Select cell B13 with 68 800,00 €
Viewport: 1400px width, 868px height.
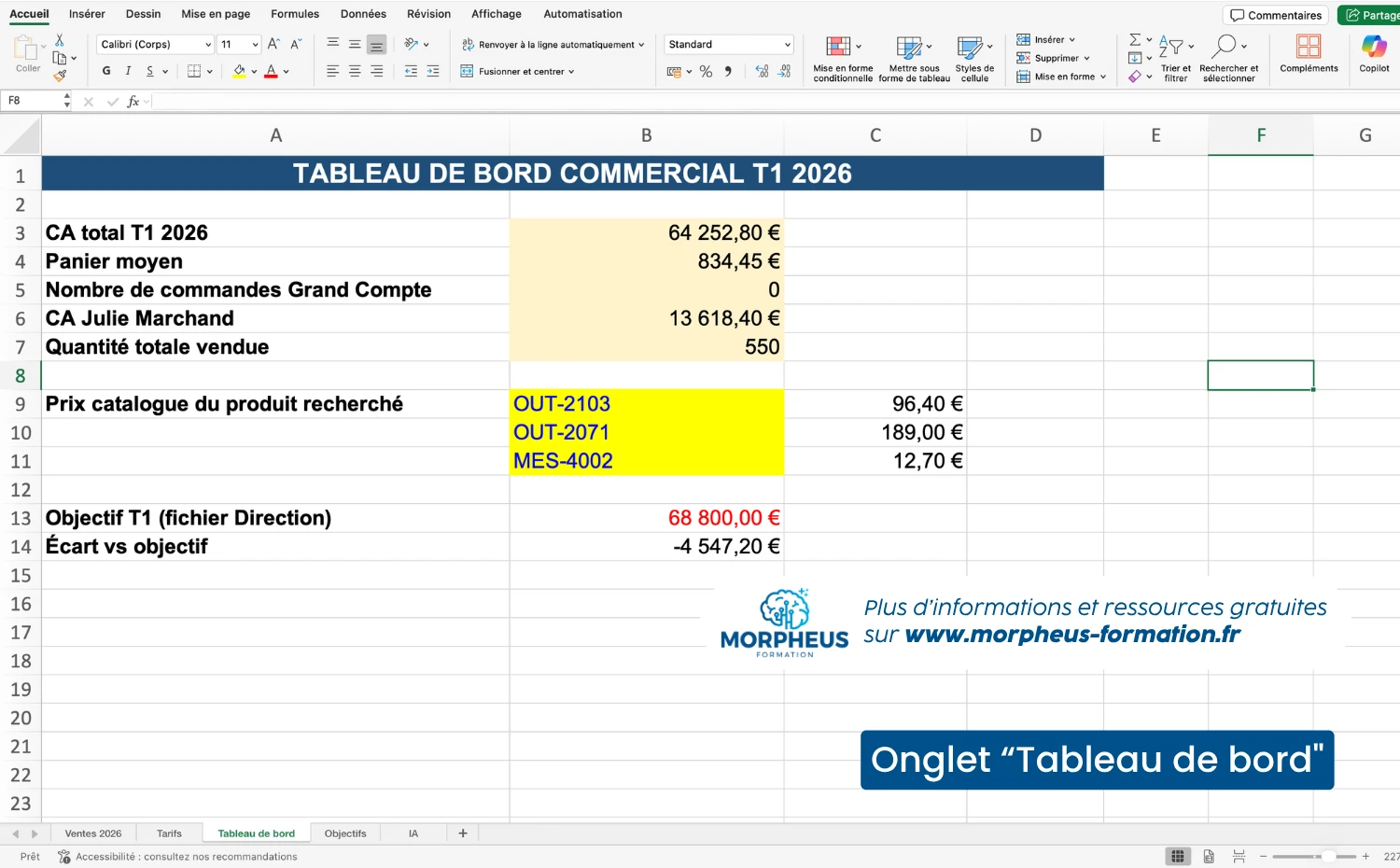coord(647,518)
